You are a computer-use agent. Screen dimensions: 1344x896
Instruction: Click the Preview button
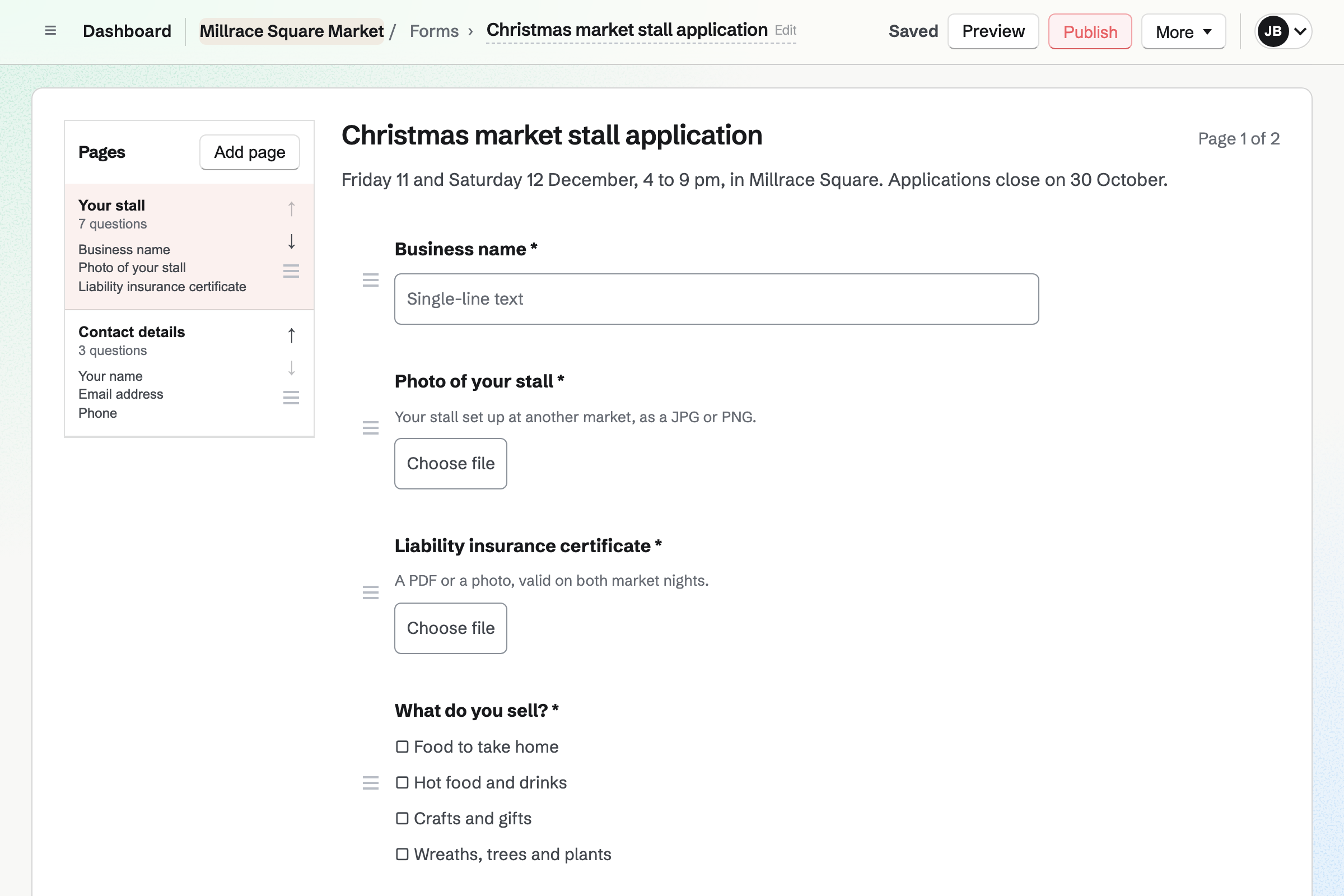(x=993, y=31)
